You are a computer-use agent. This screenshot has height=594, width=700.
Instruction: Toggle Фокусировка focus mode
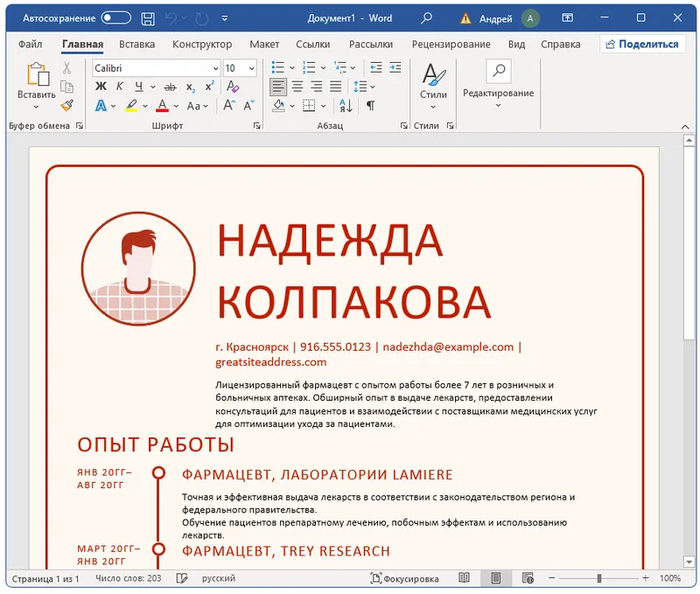click(x=405, y=578)
